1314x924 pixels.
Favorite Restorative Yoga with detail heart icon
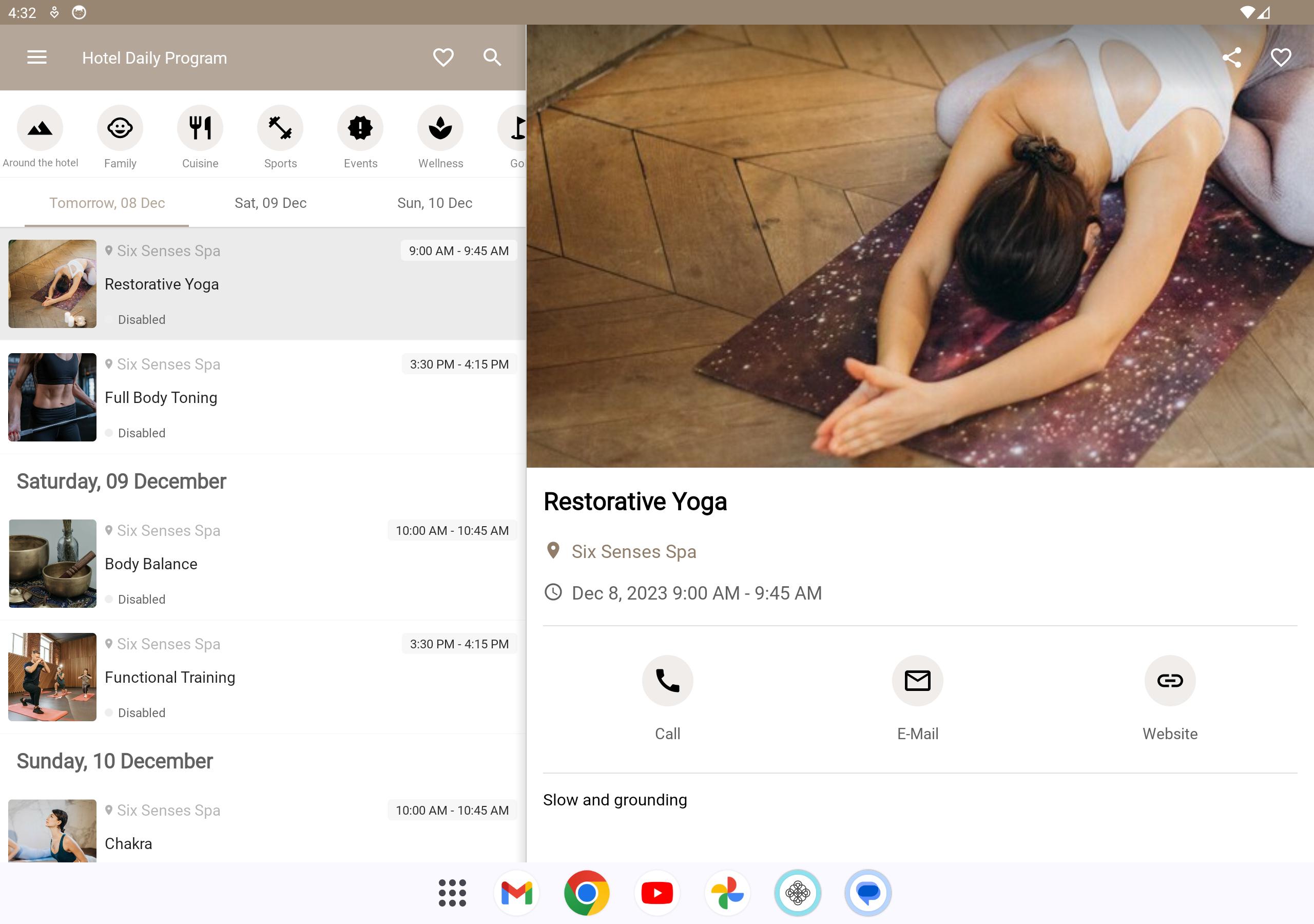point(1281,57)
